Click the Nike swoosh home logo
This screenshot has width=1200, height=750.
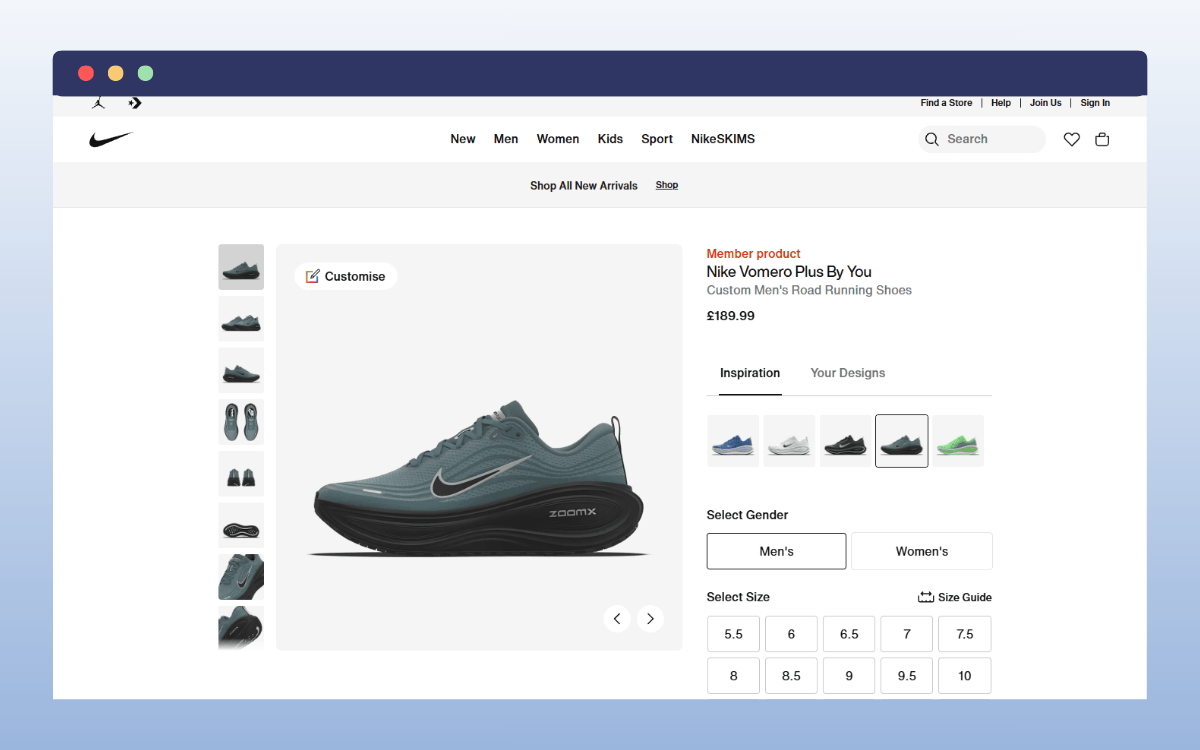pyautogui.click(x=111, y=139)
